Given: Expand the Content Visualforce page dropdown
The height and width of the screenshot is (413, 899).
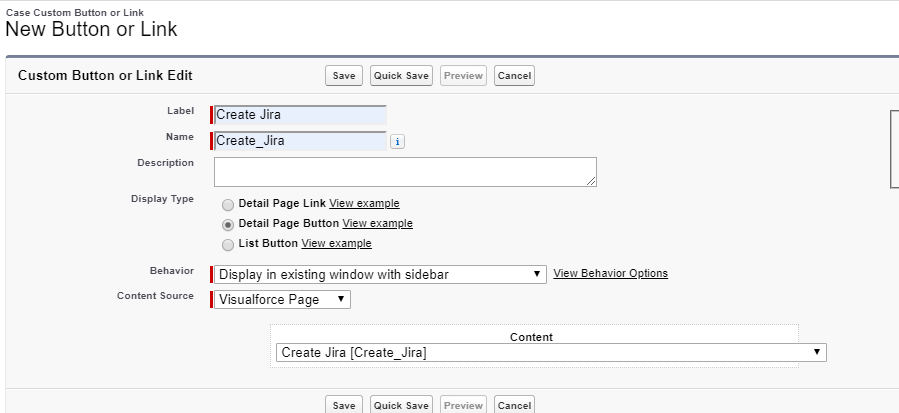Looking at the screenshot, I should [551, 353].
